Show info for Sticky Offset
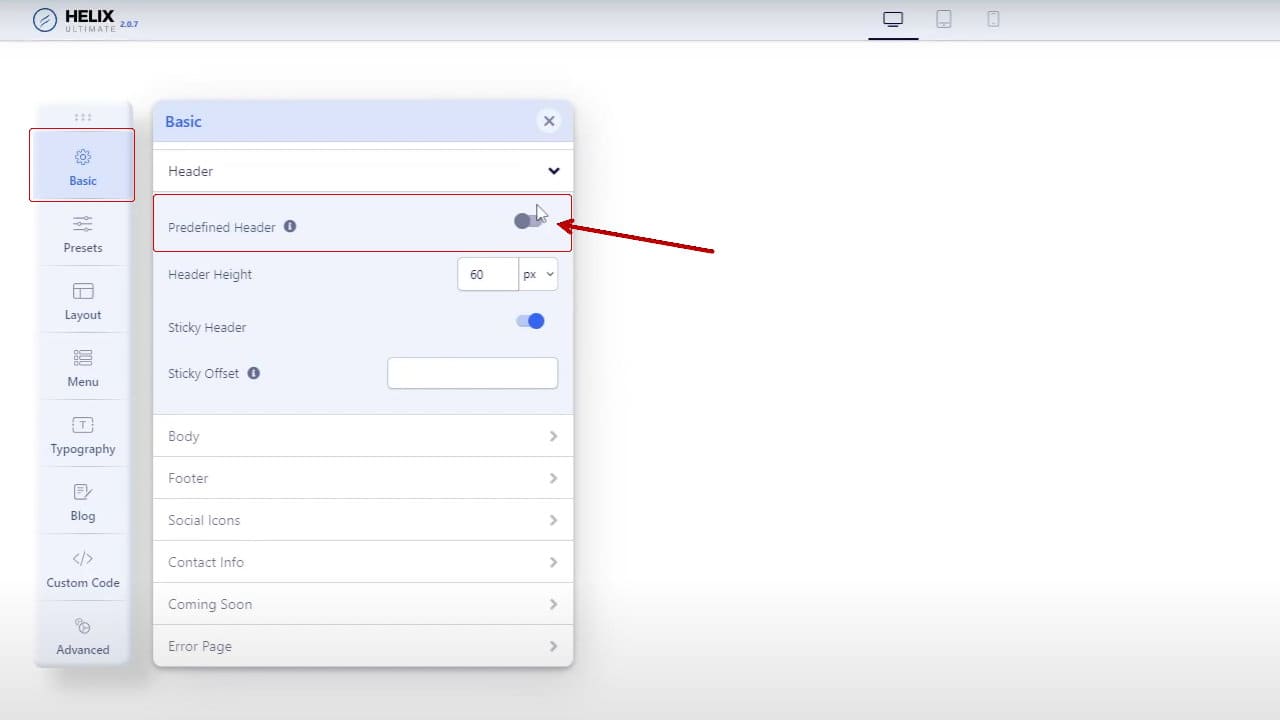Screen dimensions: 1280x720 point(254,373)
